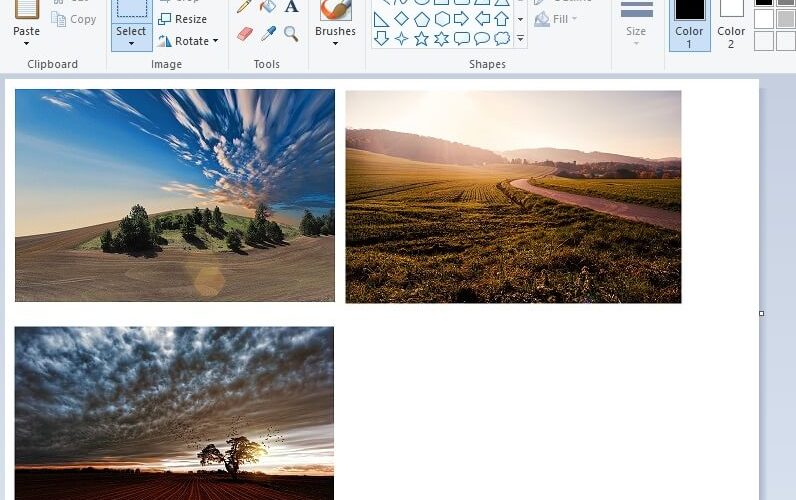The image size is (796, 500).
Task: Select the Eraser tool
Action: (x=244, y=34)
